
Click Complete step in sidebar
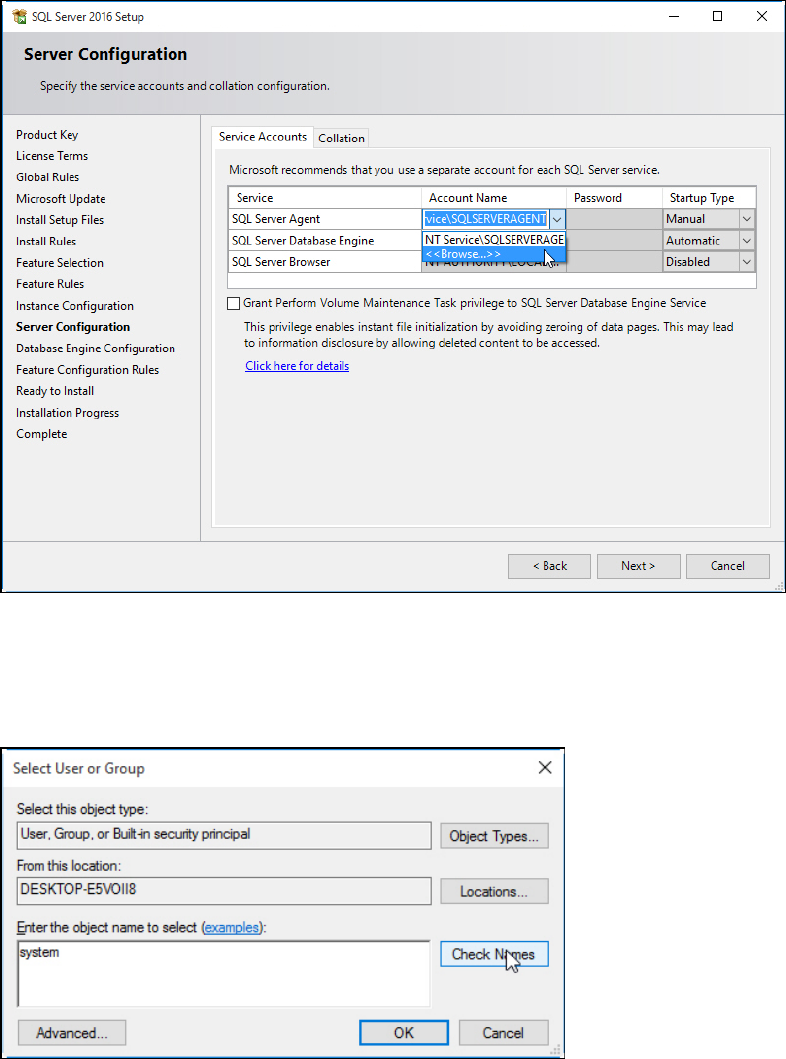(x=42, y=434)
